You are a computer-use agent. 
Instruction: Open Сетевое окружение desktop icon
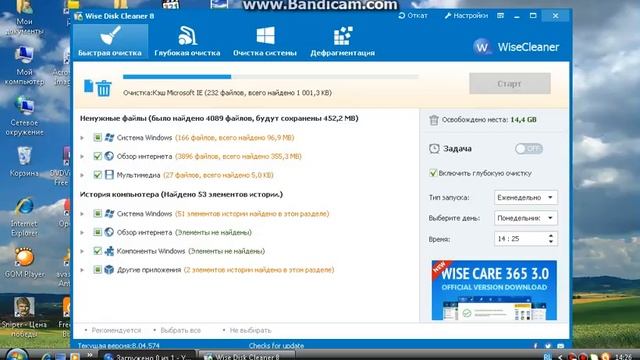[x=24, y=117]
